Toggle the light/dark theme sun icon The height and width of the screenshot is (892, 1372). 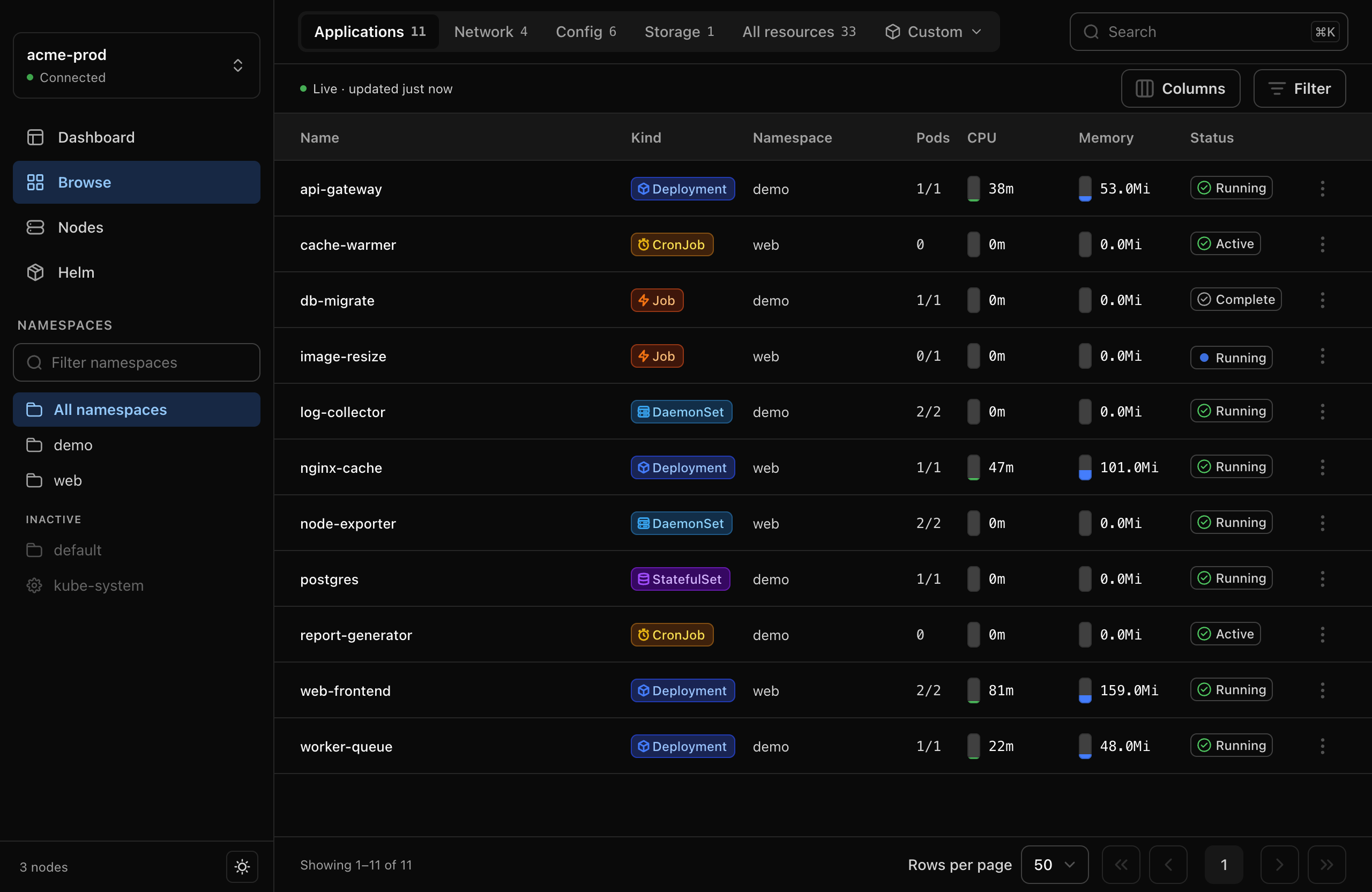coord(242,867)
